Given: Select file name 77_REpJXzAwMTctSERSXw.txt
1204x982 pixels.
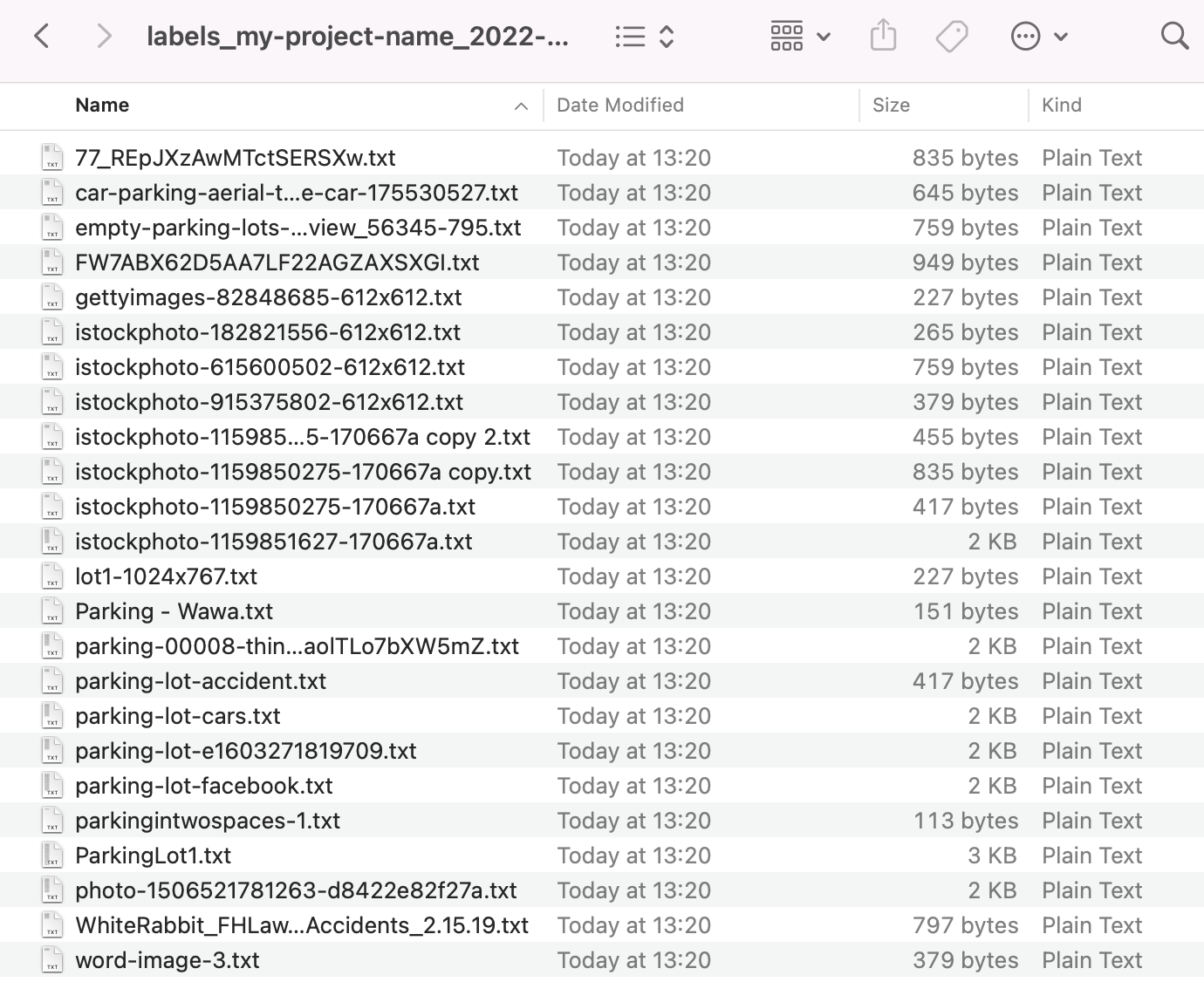Looking at the screenshot, I should tap(236, 158).
